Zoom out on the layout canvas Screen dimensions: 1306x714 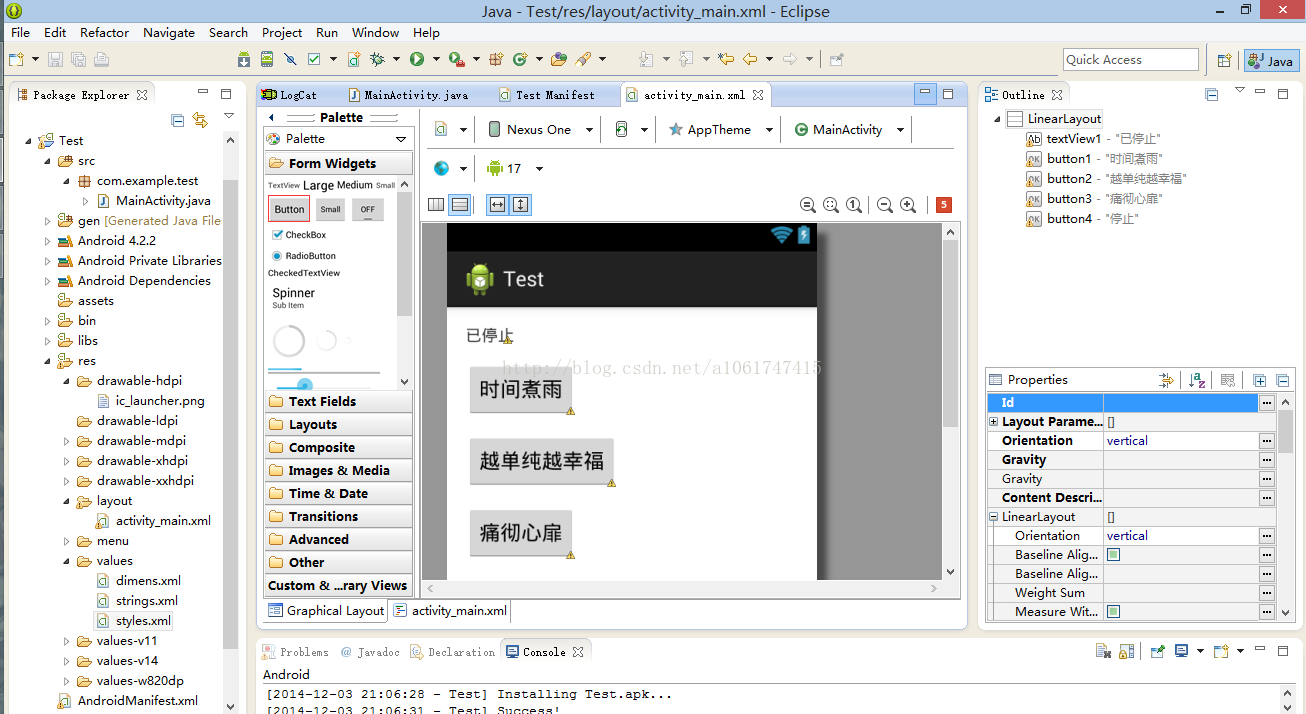click(x=884, y=205)
